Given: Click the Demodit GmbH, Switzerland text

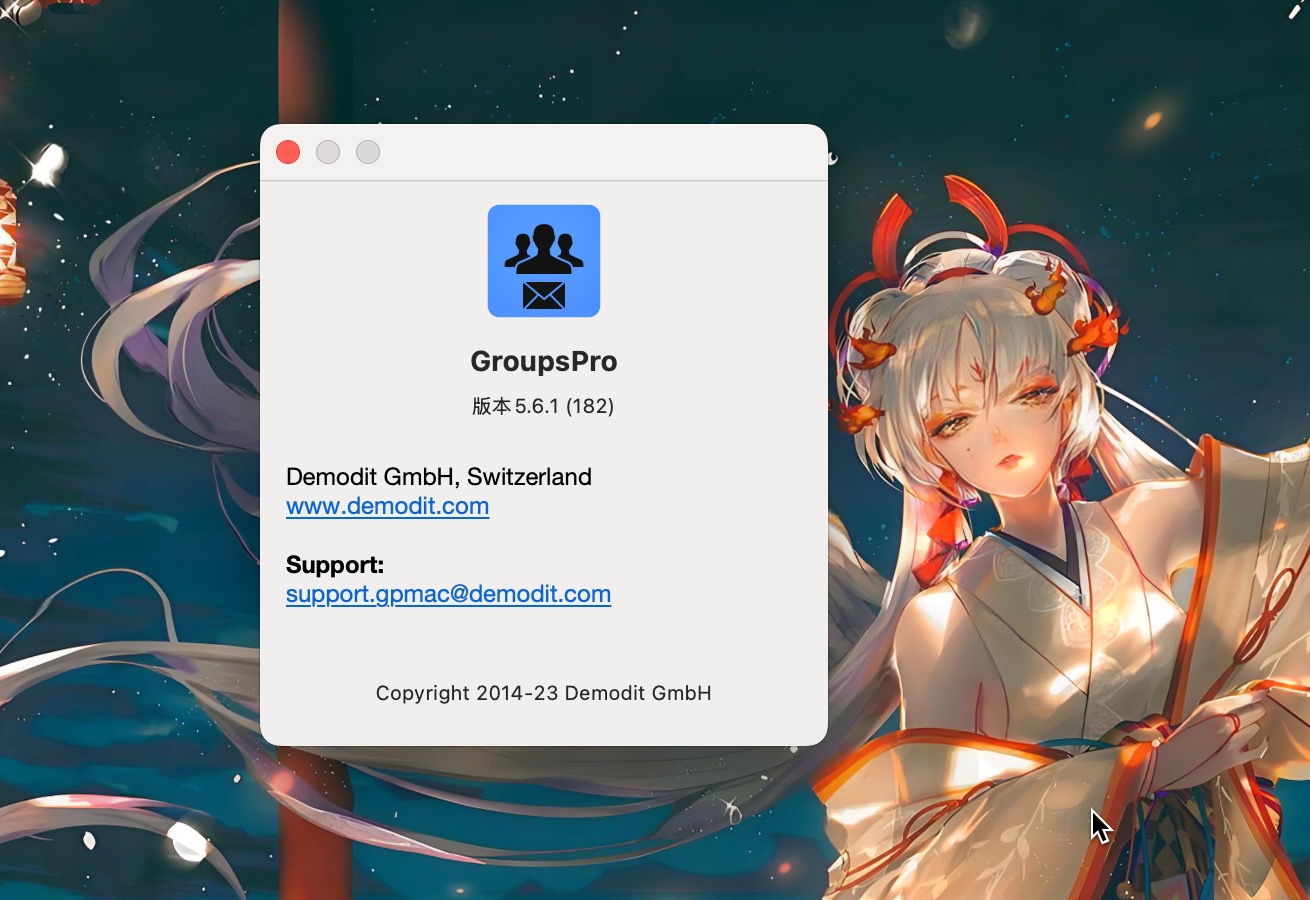Looking at the screenshot, I should [439, 477].
